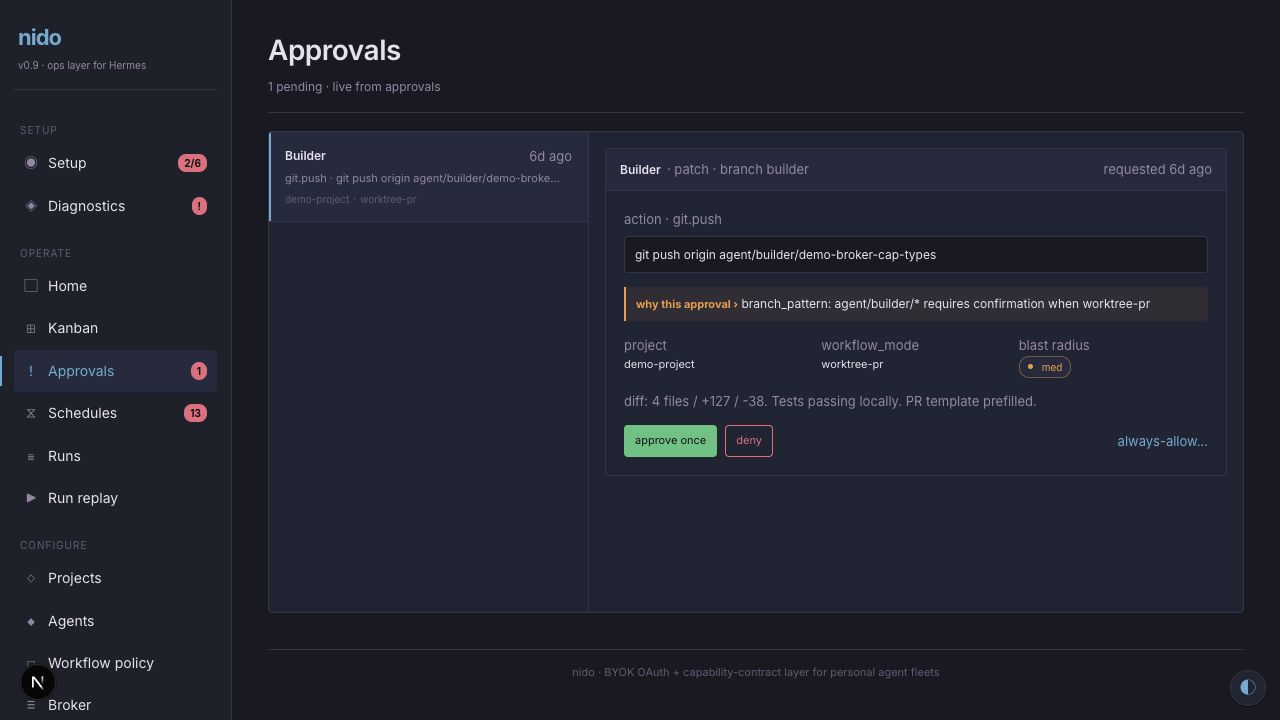Screen dimensions: 1280x720
Task: Click the Run replay play icon
Action: [31, 498]
